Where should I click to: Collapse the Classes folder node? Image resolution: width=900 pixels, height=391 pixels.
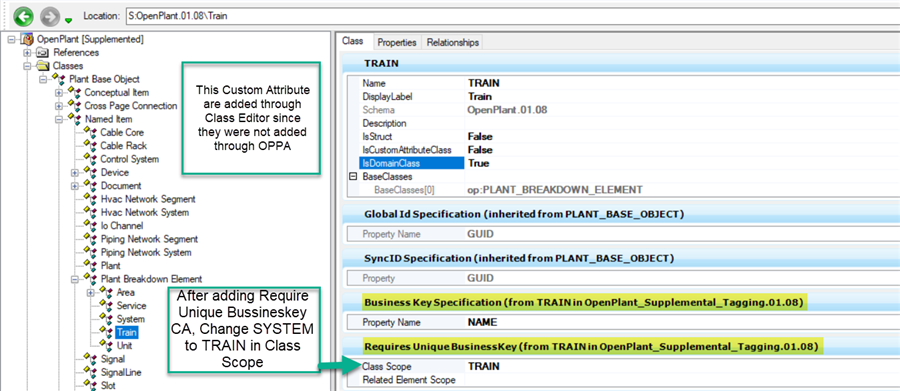coord(27,66)
